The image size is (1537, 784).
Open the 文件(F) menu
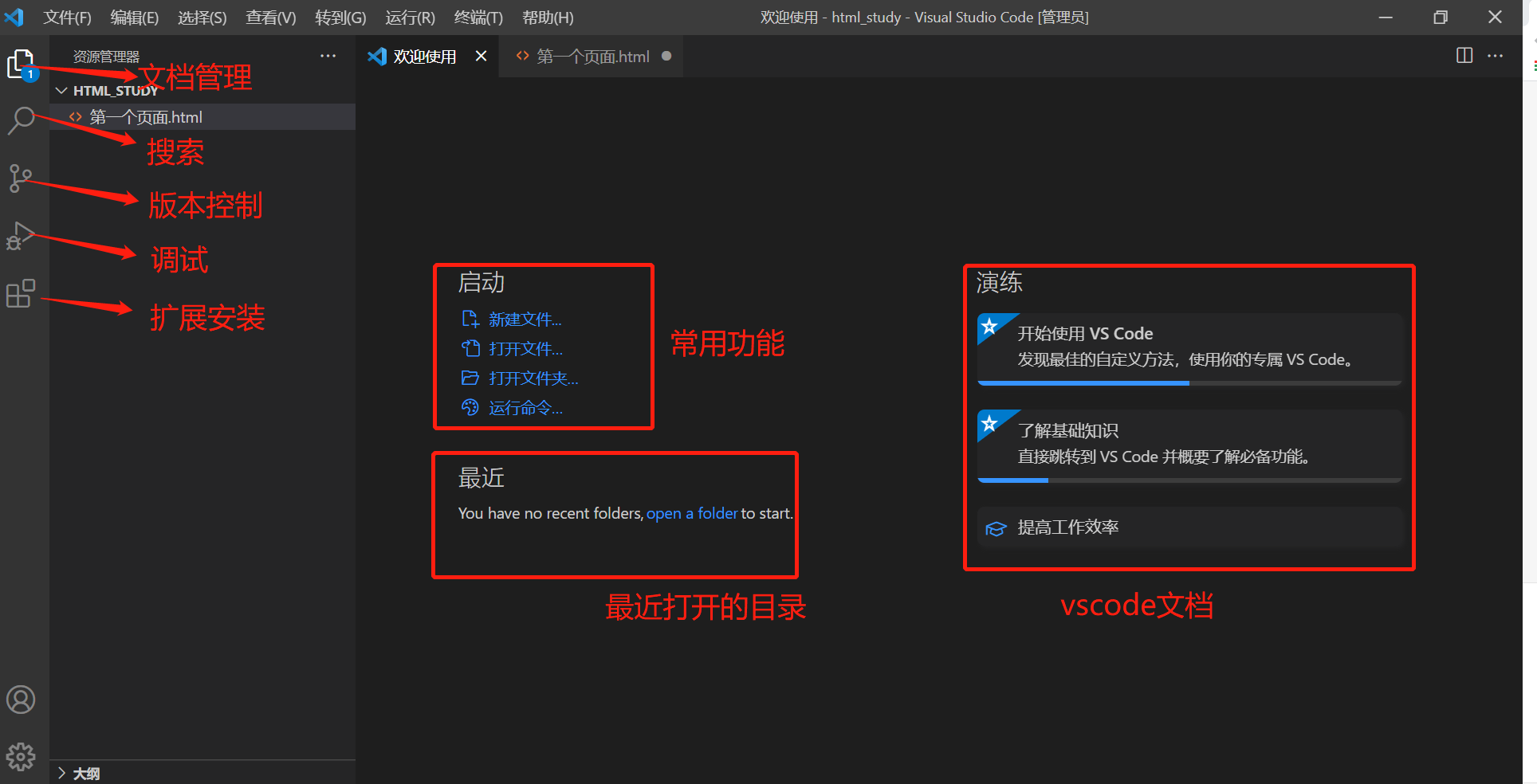coord(67,18)
